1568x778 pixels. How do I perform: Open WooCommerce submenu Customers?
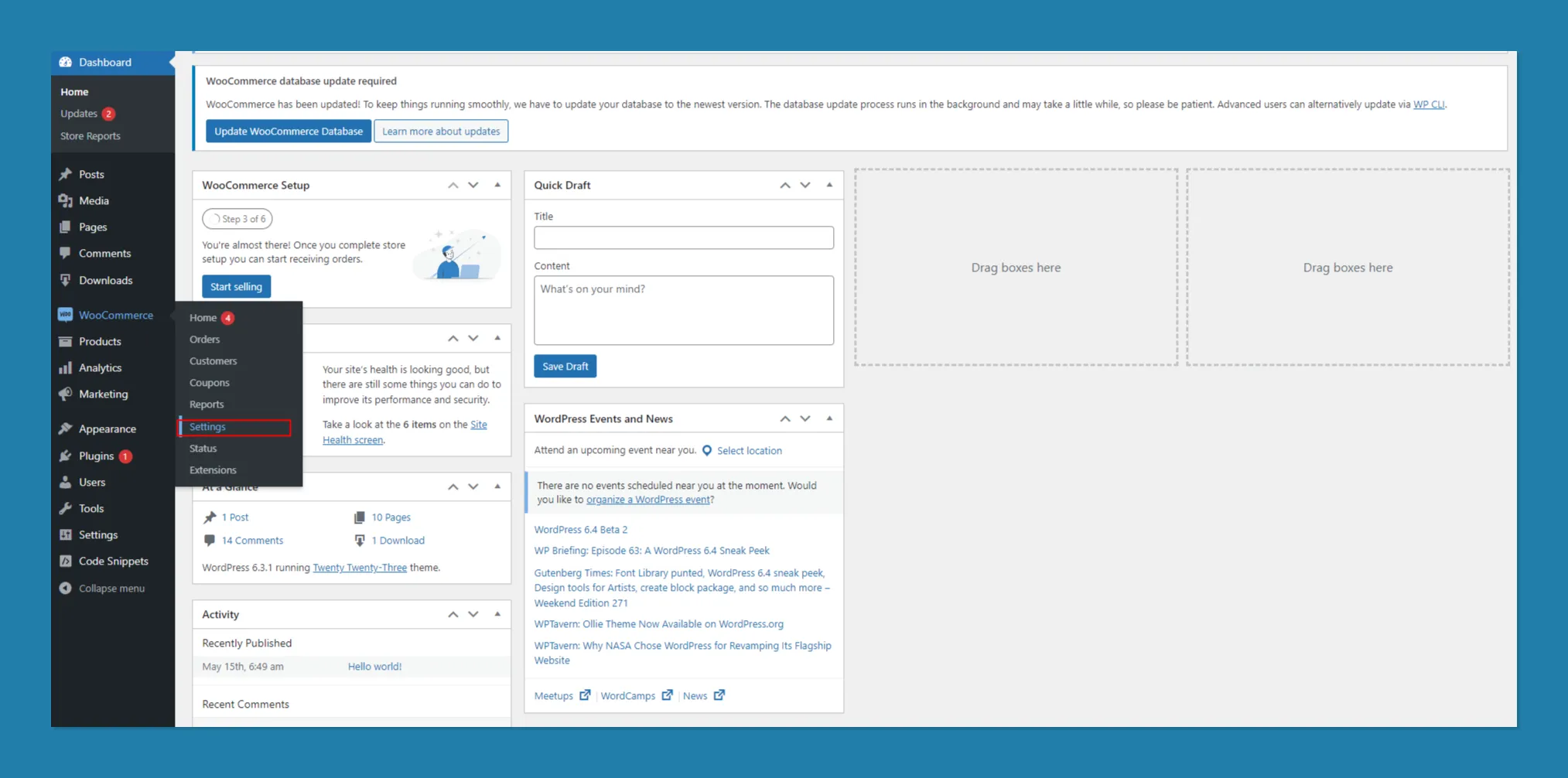click(x=213, y=361)
